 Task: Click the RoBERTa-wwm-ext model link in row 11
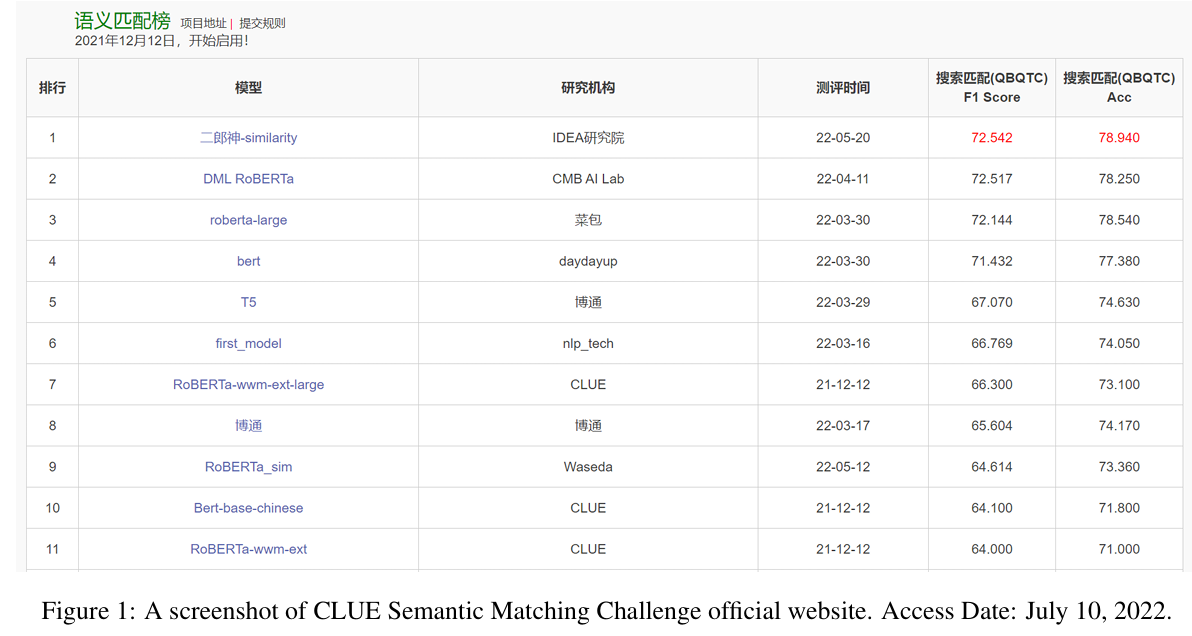pyautogui.click(x=249, y=549)
